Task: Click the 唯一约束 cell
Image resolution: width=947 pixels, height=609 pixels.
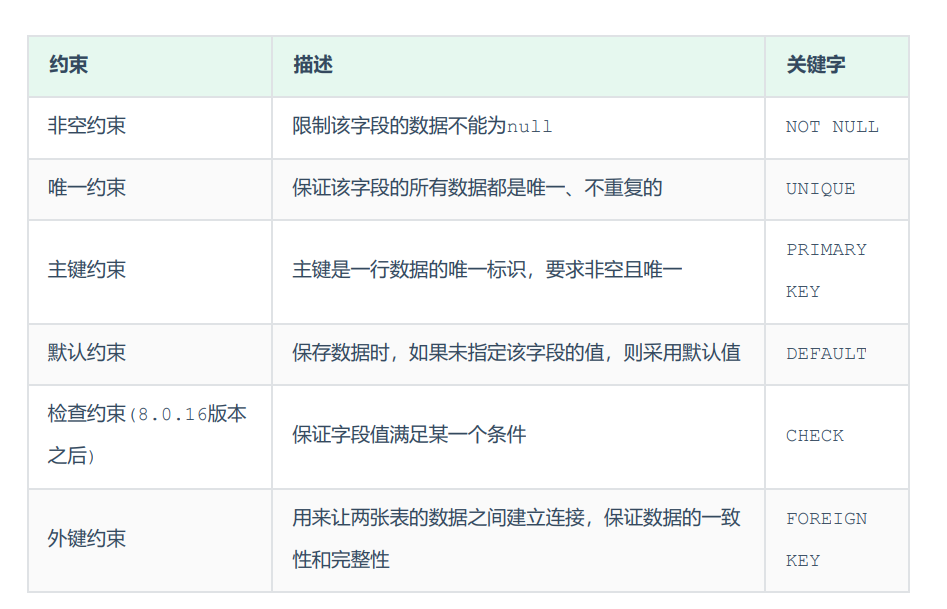Action: [87, 188]
